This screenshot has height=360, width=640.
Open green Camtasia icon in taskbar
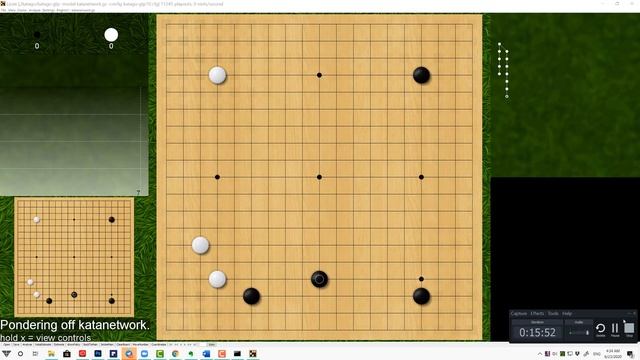point(160,353)
